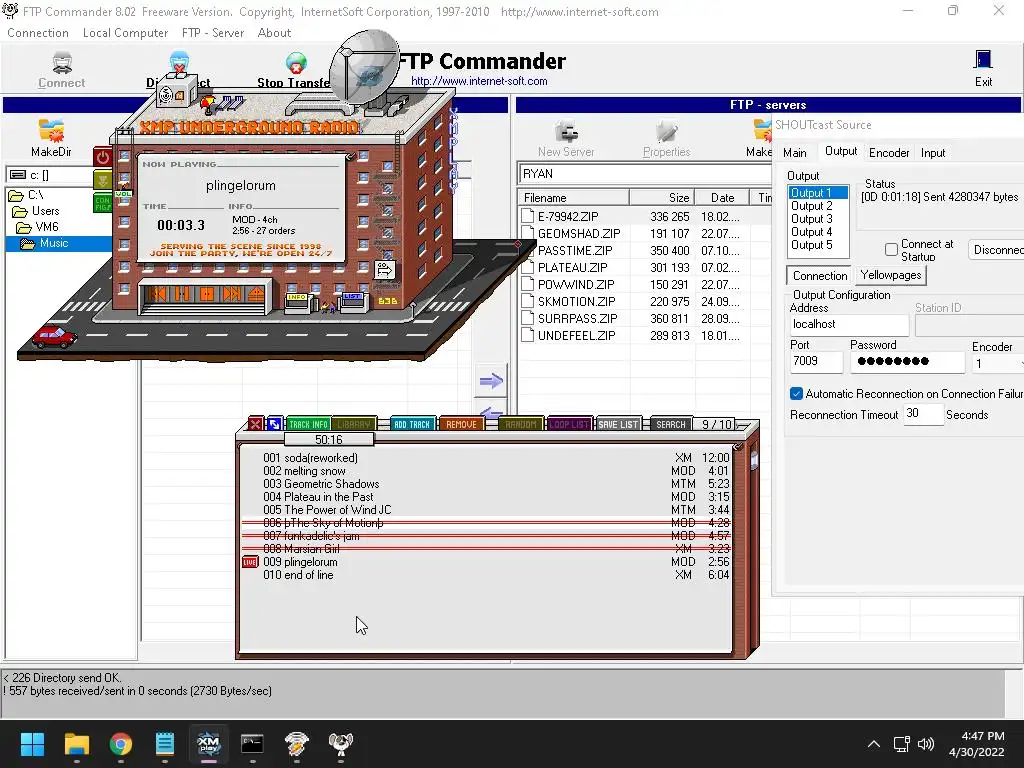Click the right arrow transfer icon
The width and height of the screenshot is (1024, 768).
pyautogui.click(x=491, y=381)
